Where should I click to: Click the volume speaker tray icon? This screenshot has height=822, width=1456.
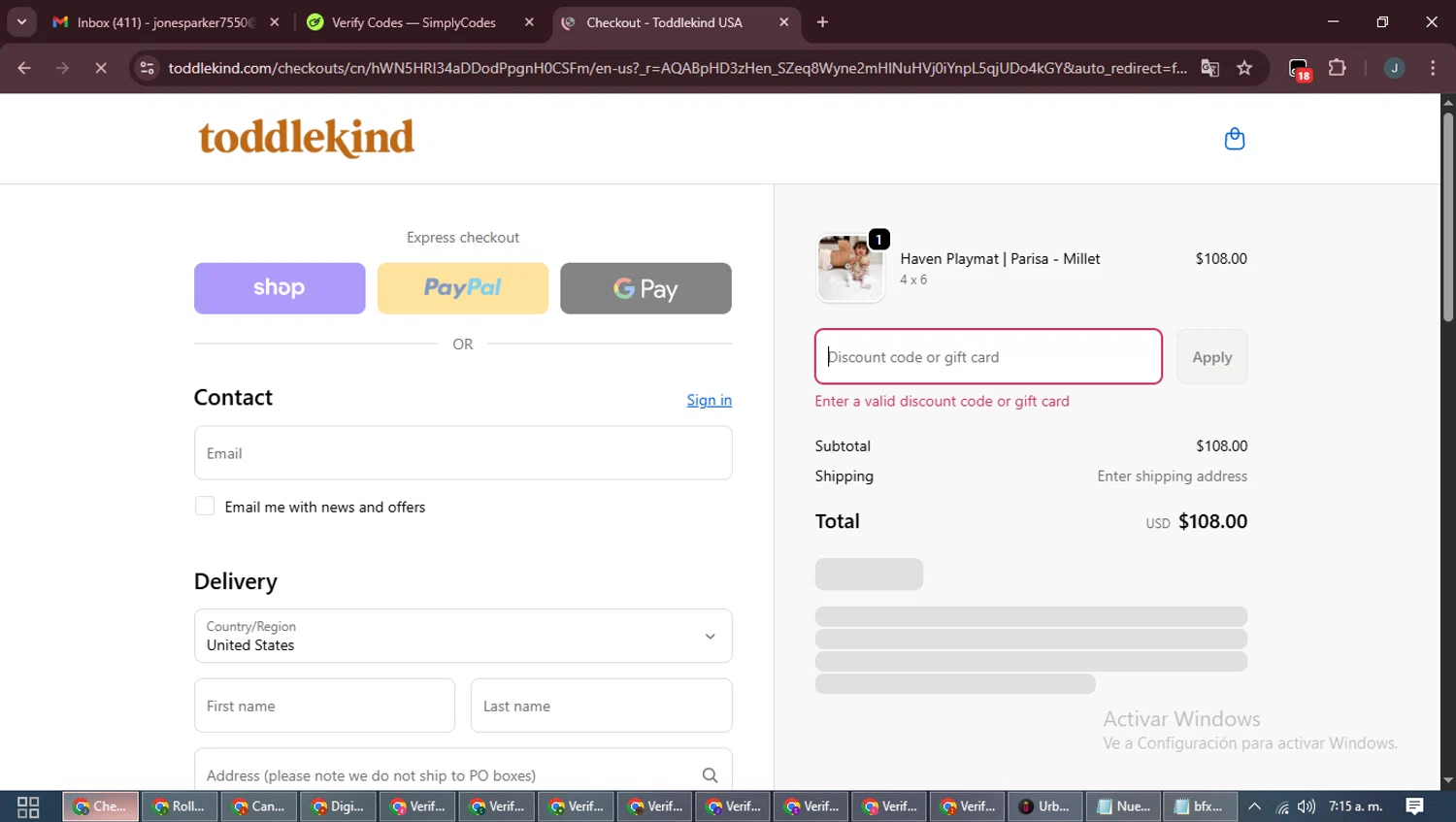click(x=1307, y=806)
